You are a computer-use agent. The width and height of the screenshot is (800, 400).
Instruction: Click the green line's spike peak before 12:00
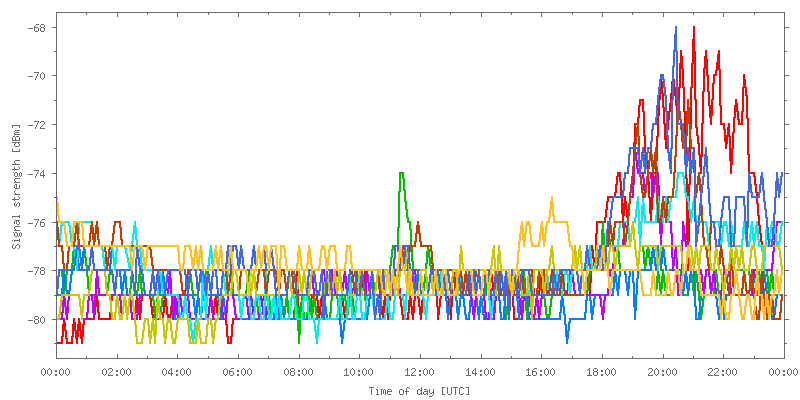pyautogui.click(x=402, y=174)
